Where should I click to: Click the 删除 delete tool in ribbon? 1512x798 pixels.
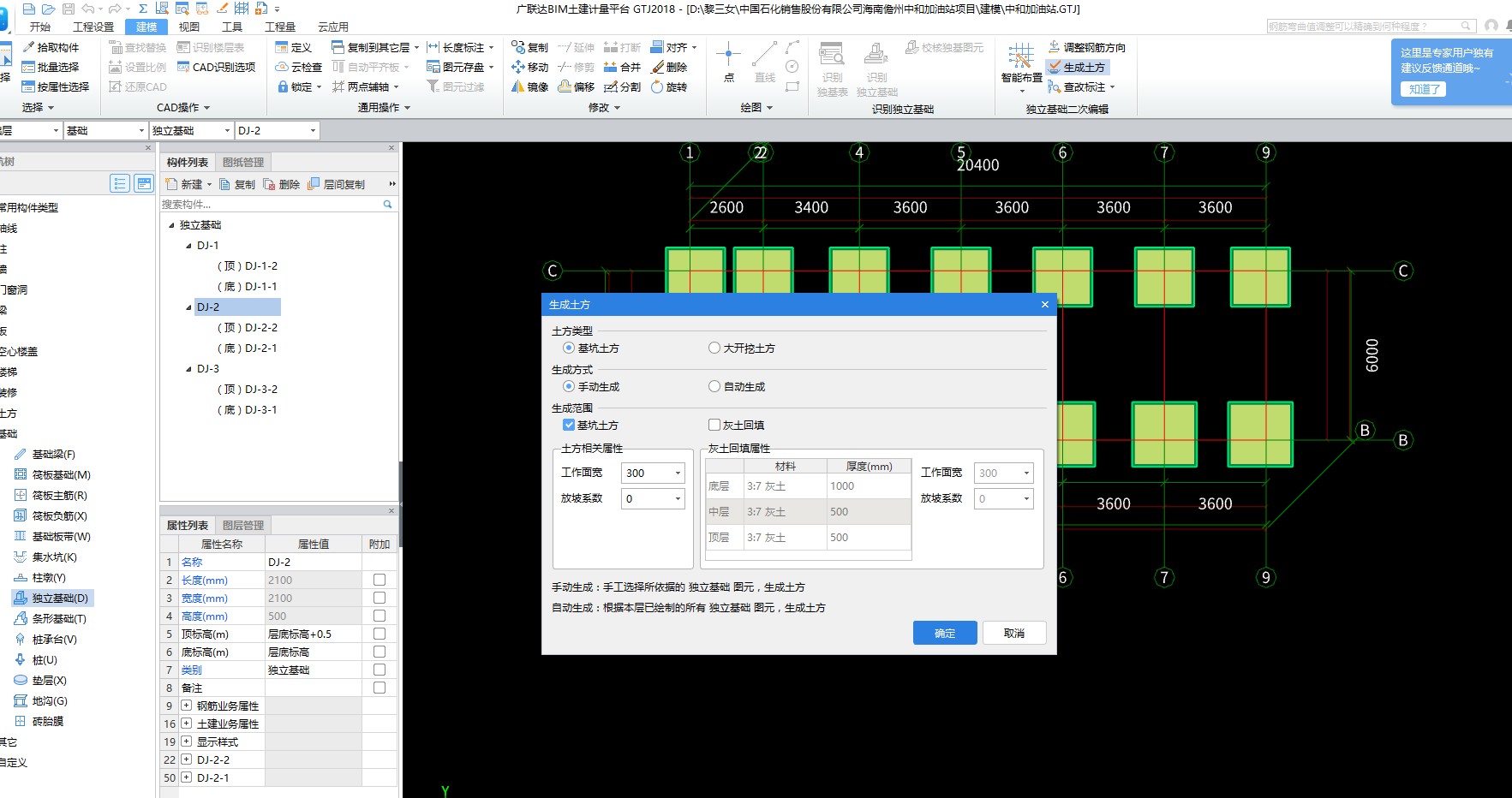pos(669,67)
